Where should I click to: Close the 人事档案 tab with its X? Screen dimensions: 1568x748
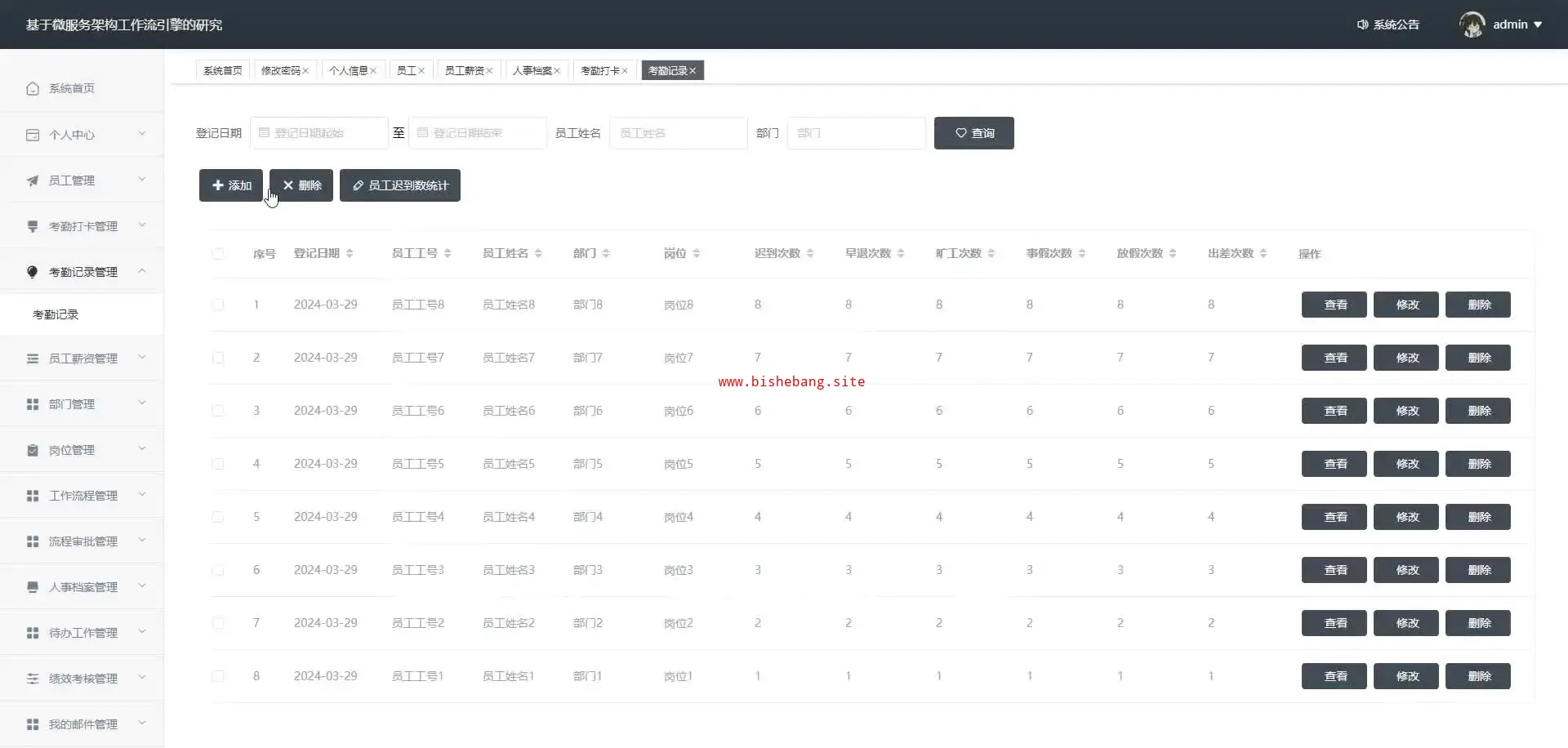(557, 71)
